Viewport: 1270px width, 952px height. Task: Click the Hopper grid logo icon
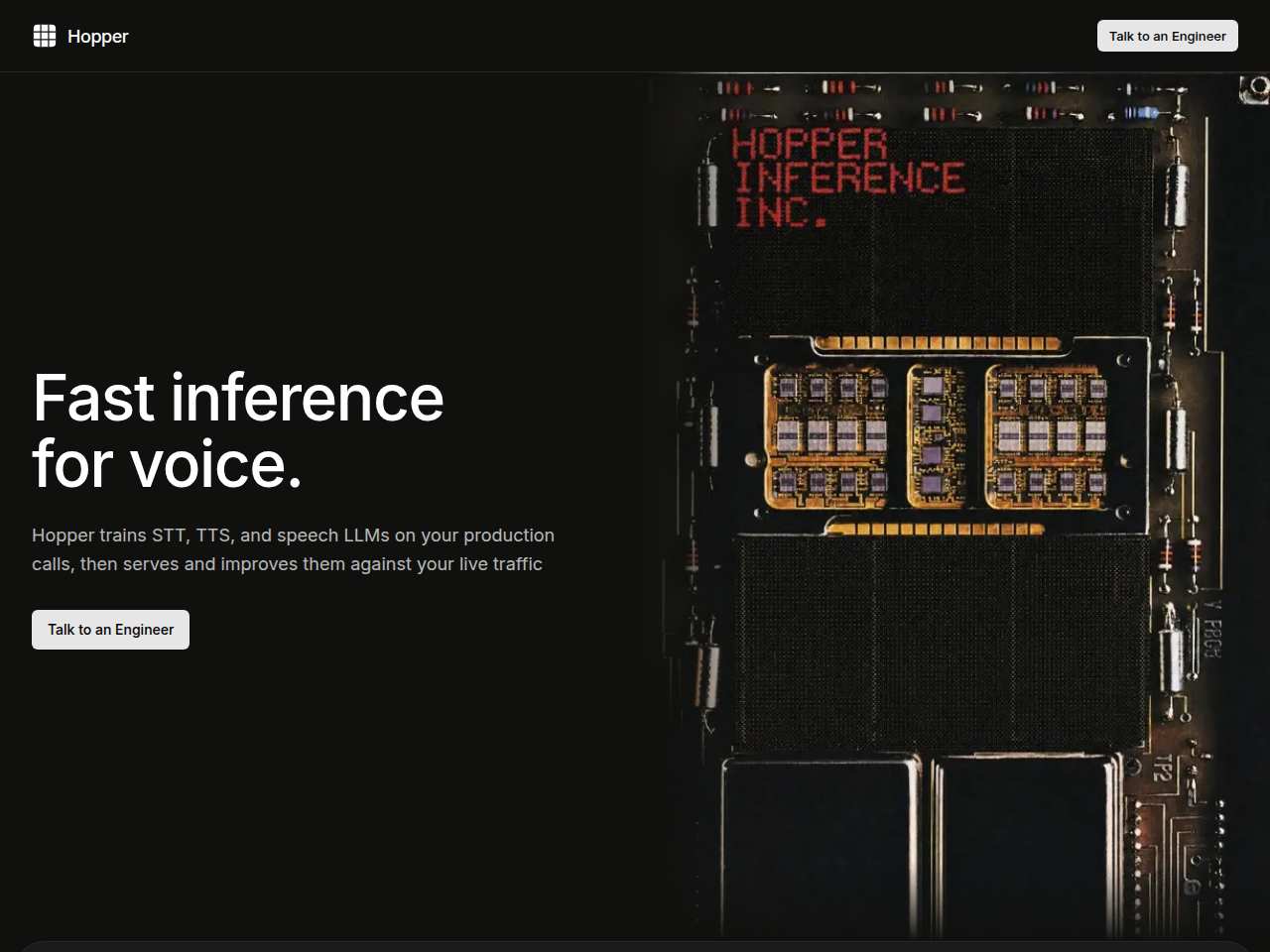point(45,36)
